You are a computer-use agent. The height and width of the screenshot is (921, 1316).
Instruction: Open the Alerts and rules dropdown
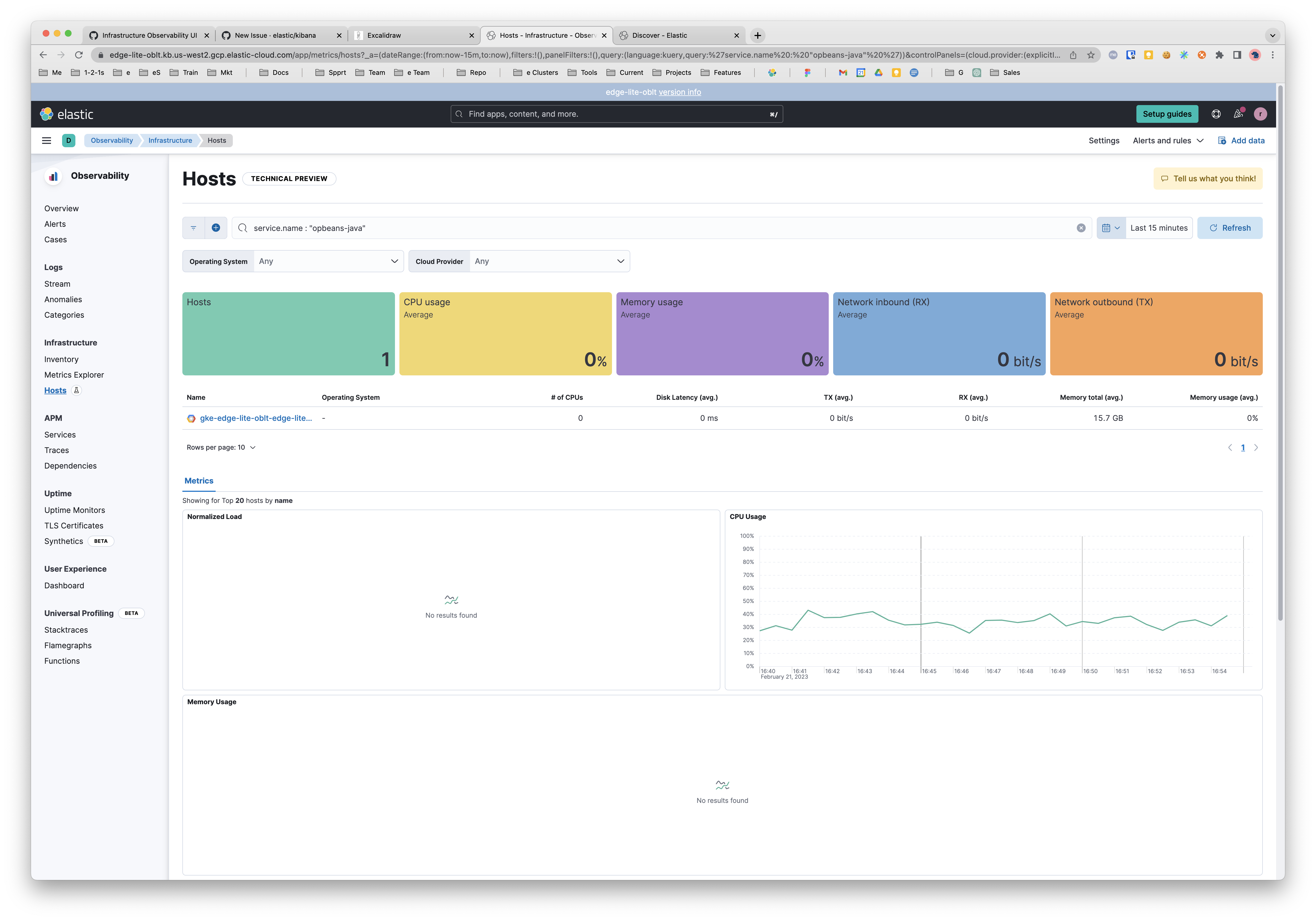pyautogui.click(x=1167, y=140)
